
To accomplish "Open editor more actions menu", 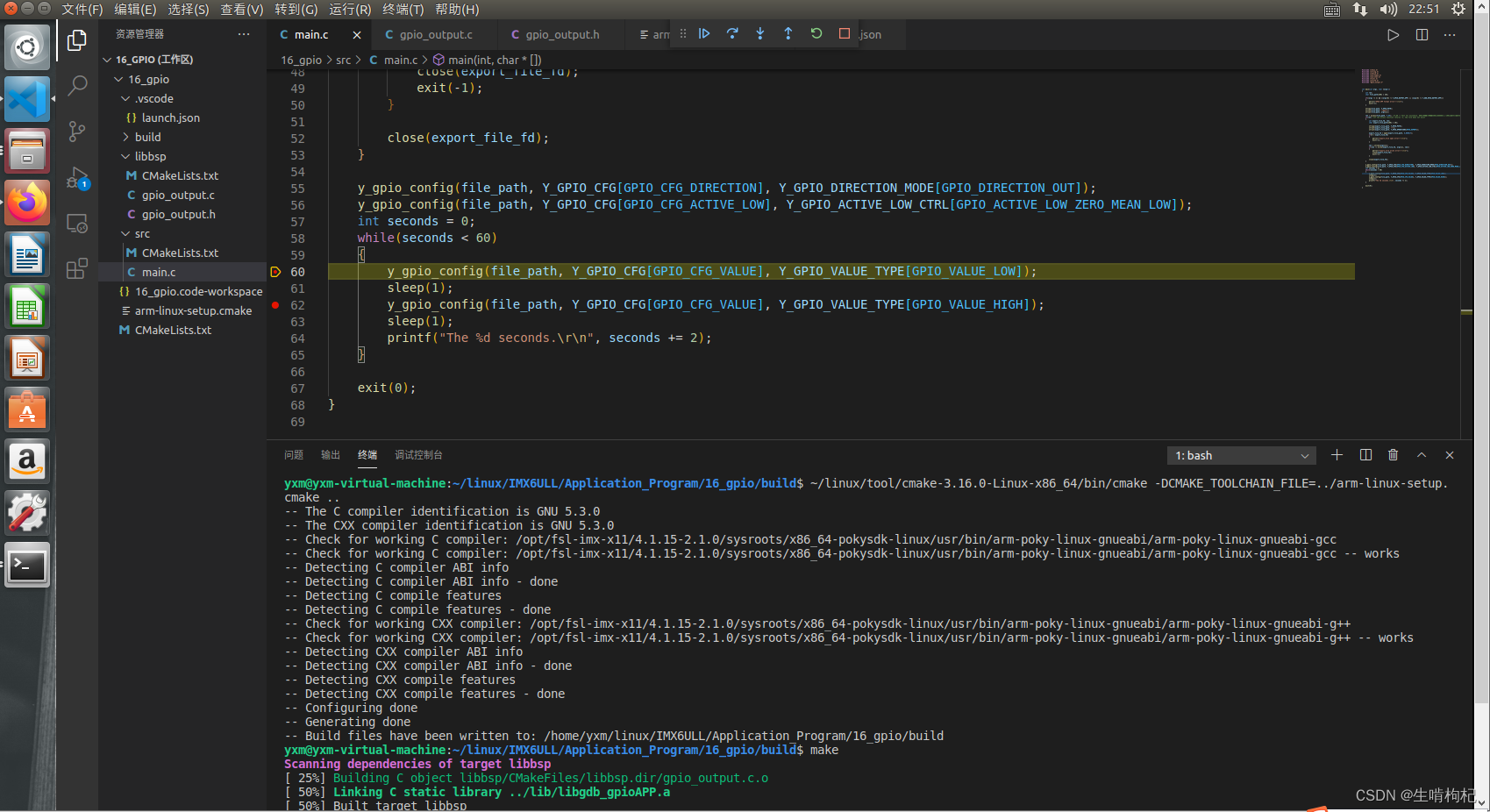I will pos(1450,35).
